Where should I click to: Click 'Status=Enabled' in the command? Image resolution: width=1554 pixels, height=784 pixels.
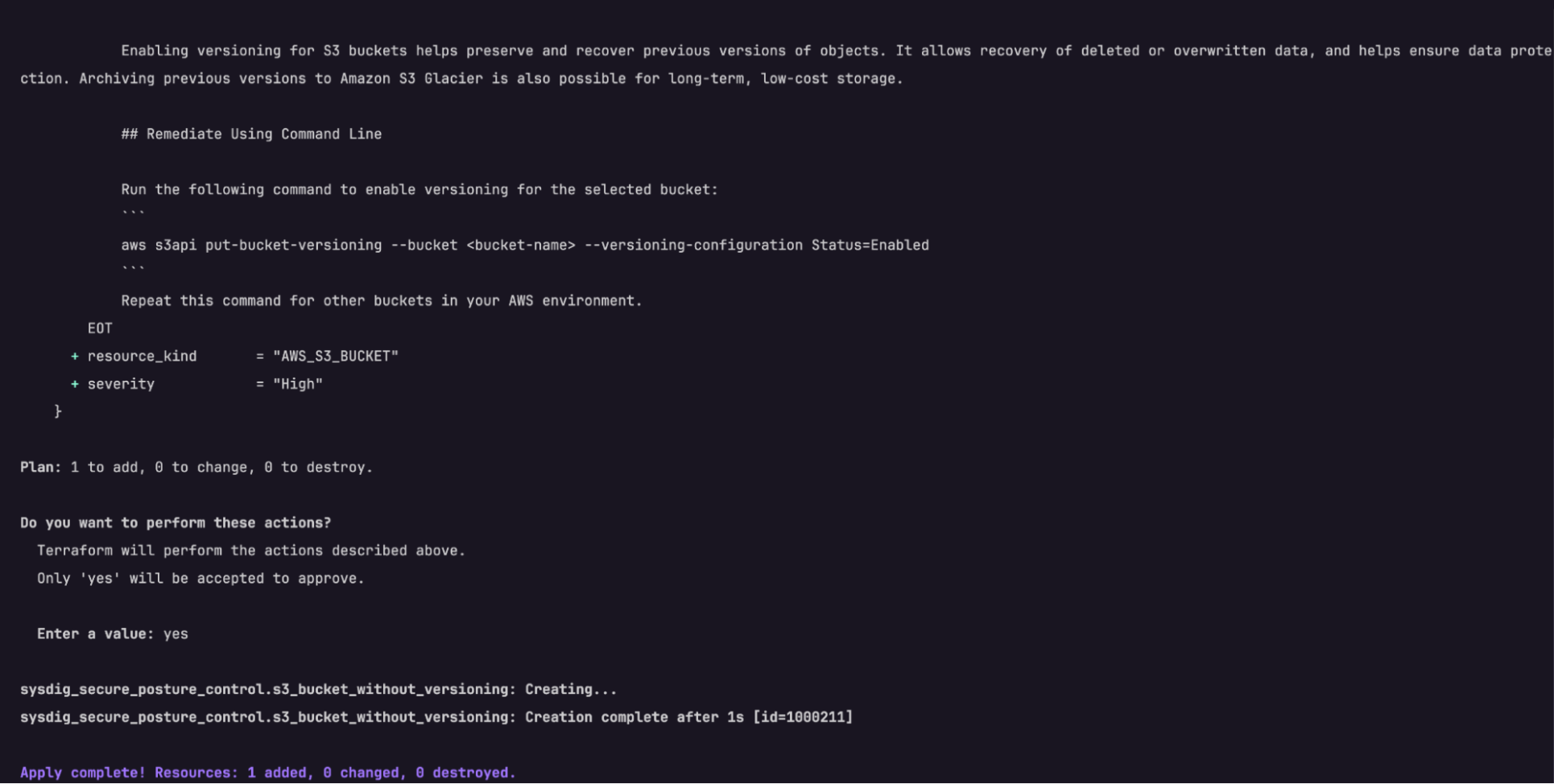pos(870,246)
